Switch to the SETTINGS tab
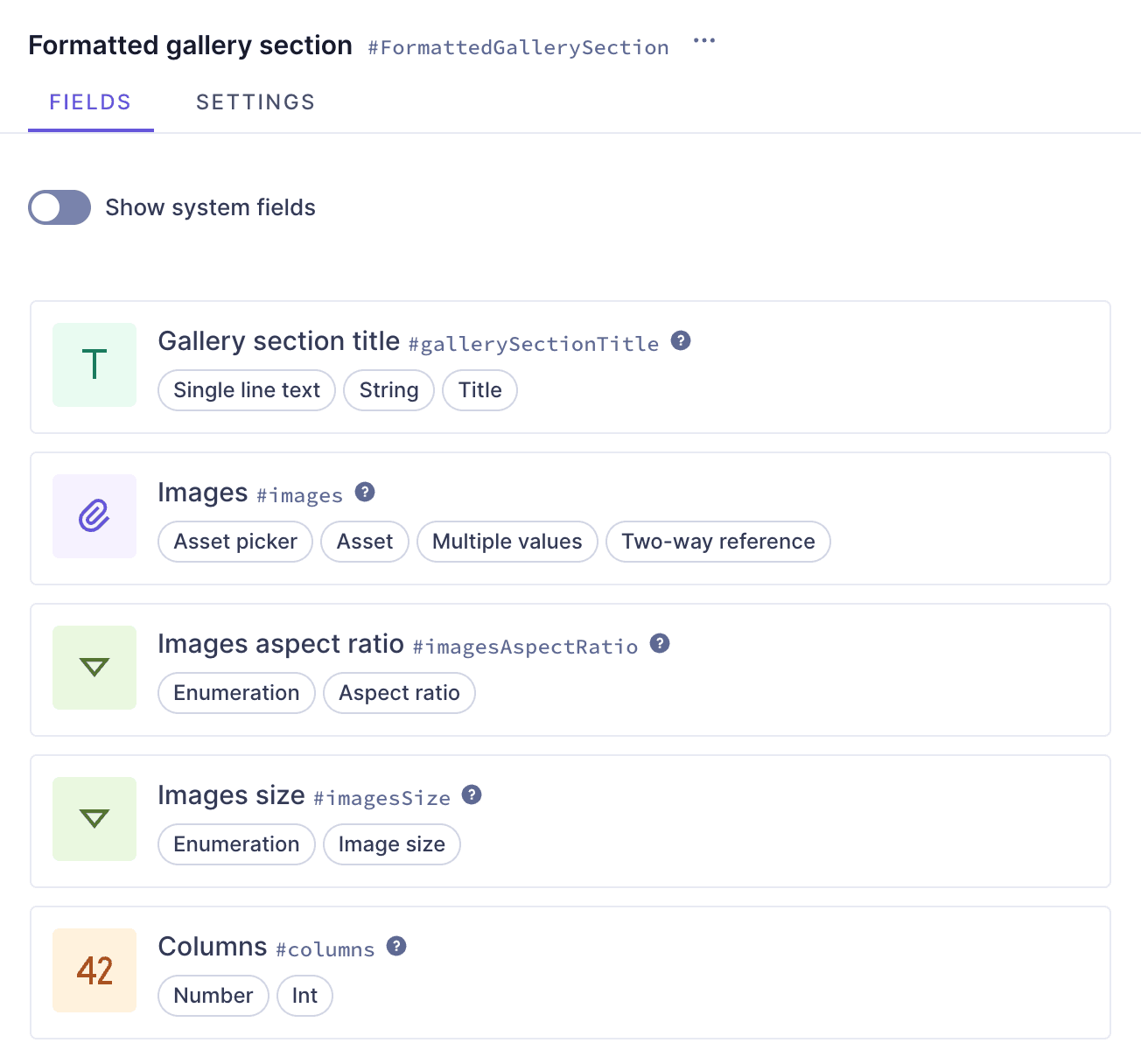This screenshot has width=1141, height=1064. [x=255, y=101]
